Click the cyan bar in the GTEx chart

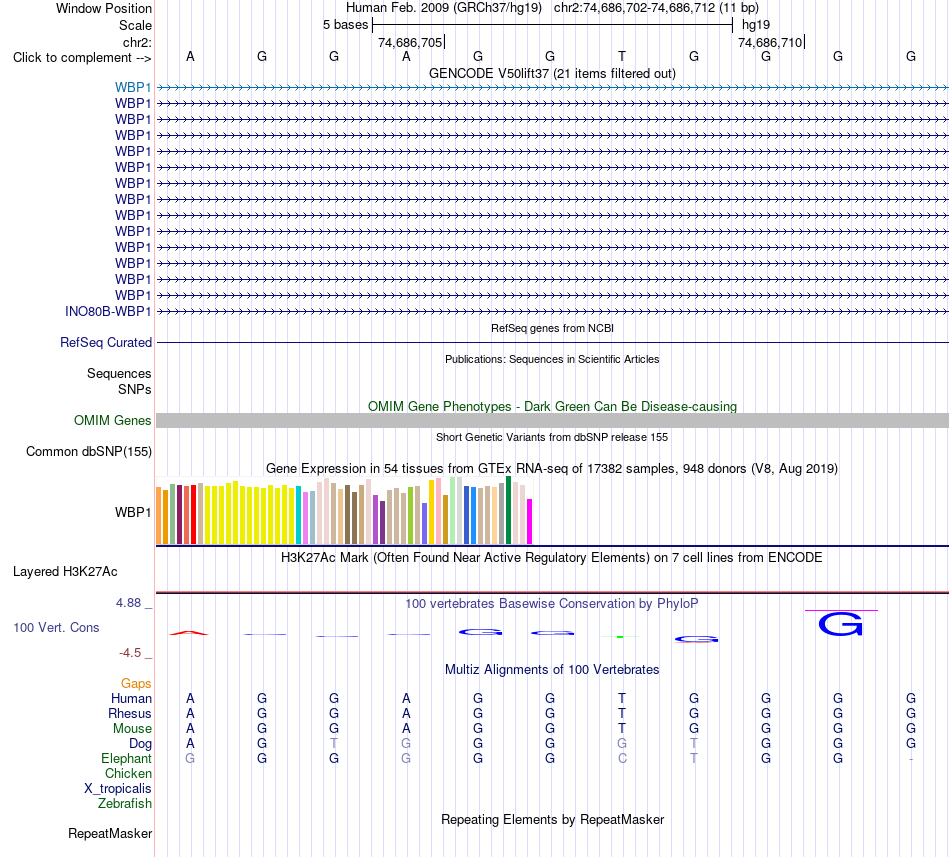(x=299, y=515)
